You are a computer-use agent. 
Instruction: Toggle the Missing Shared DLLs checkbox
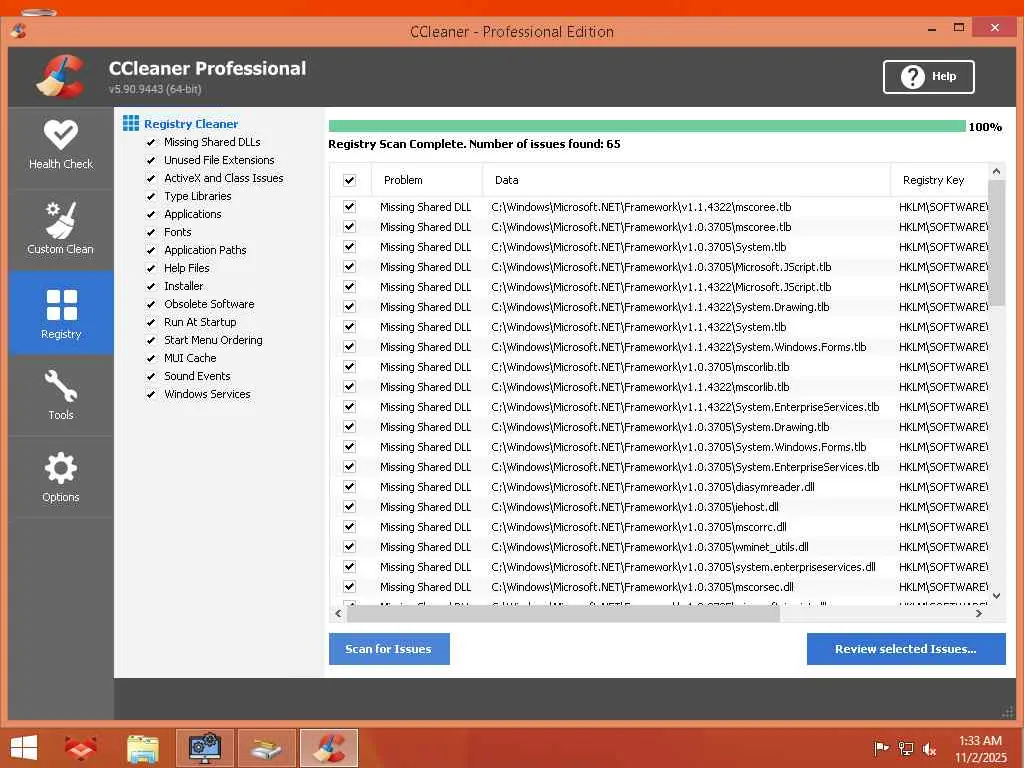[x=151, y=142]
